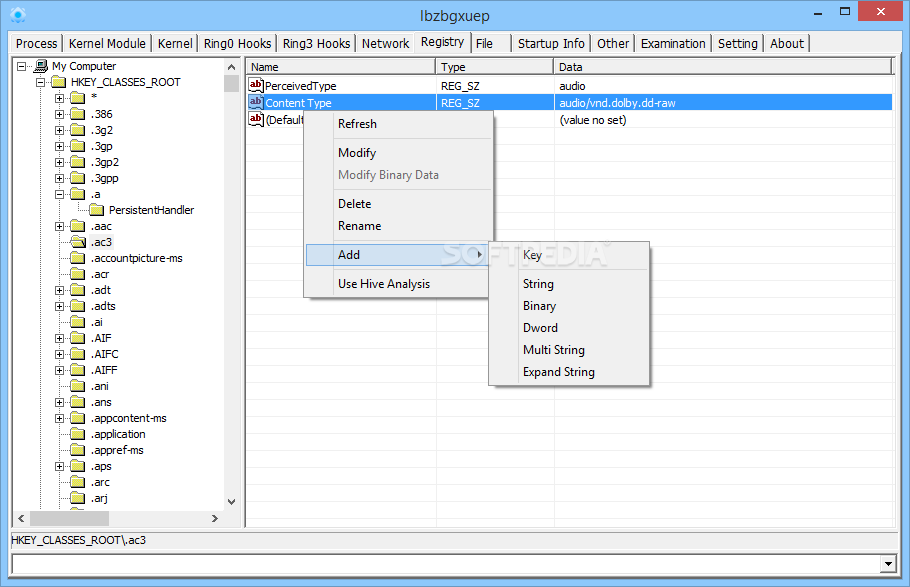Click the (Default) string value icon
Viewport: 910px width, 587px height.
coord(256,120)
